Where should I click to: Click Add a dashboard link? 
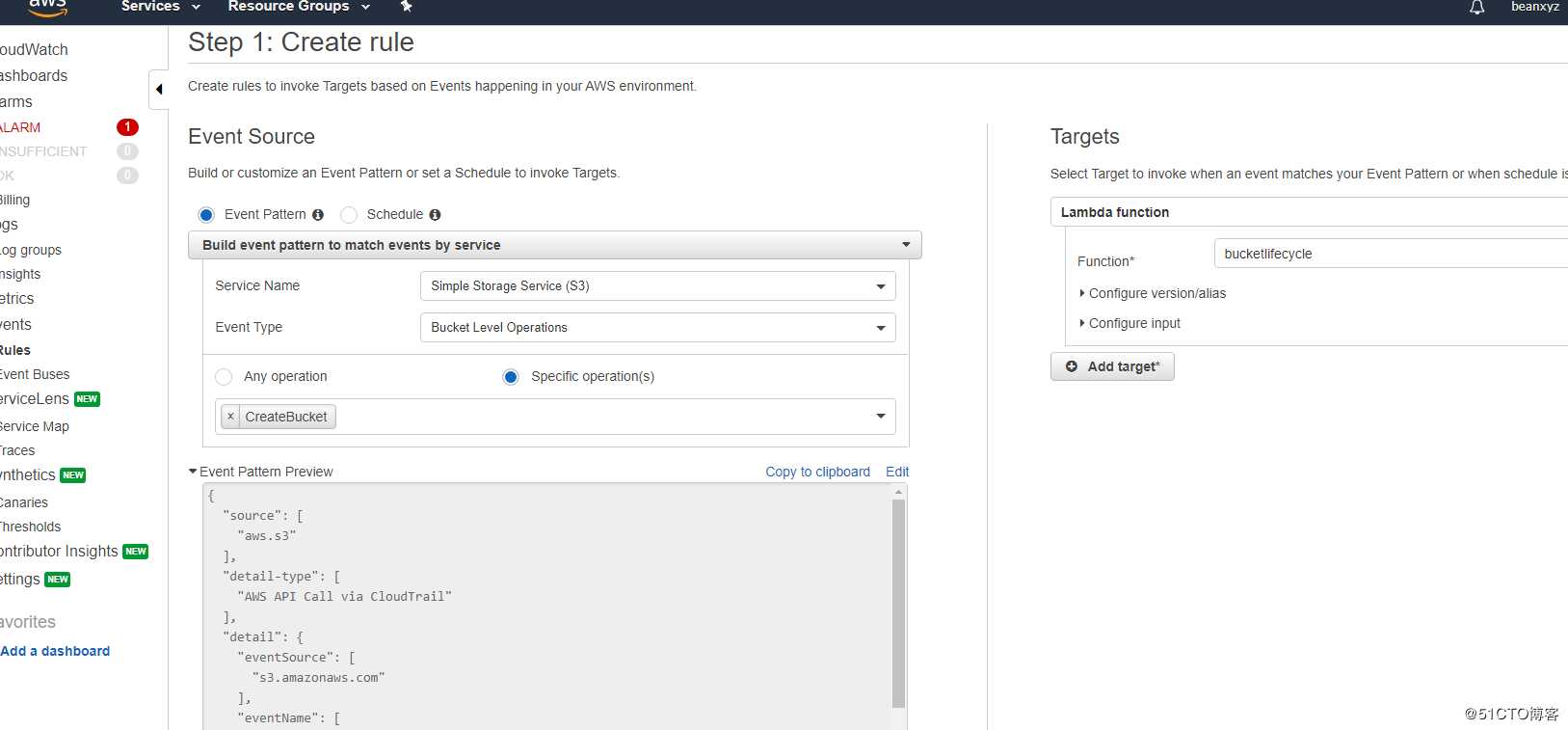[x=55, y=651]
